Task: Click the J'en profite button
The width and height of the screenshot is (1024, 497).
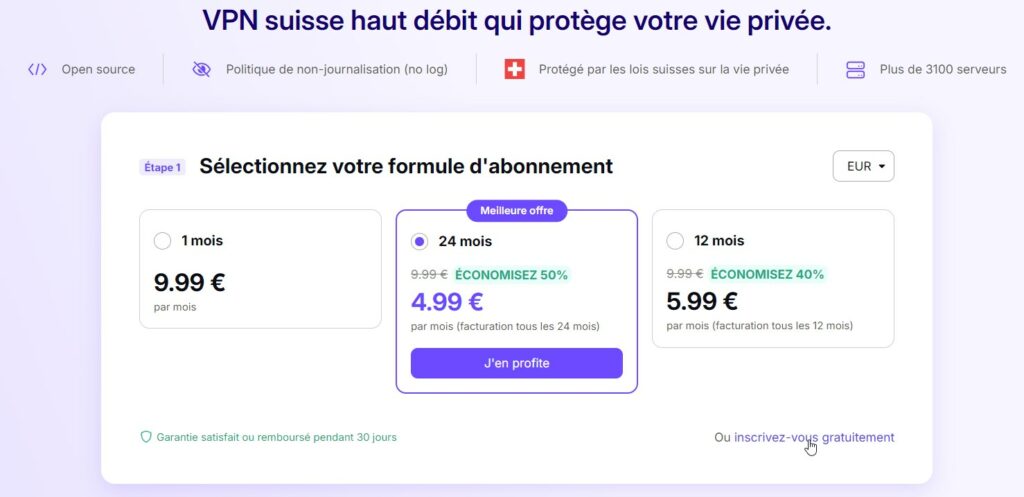Action: [517, 363]
